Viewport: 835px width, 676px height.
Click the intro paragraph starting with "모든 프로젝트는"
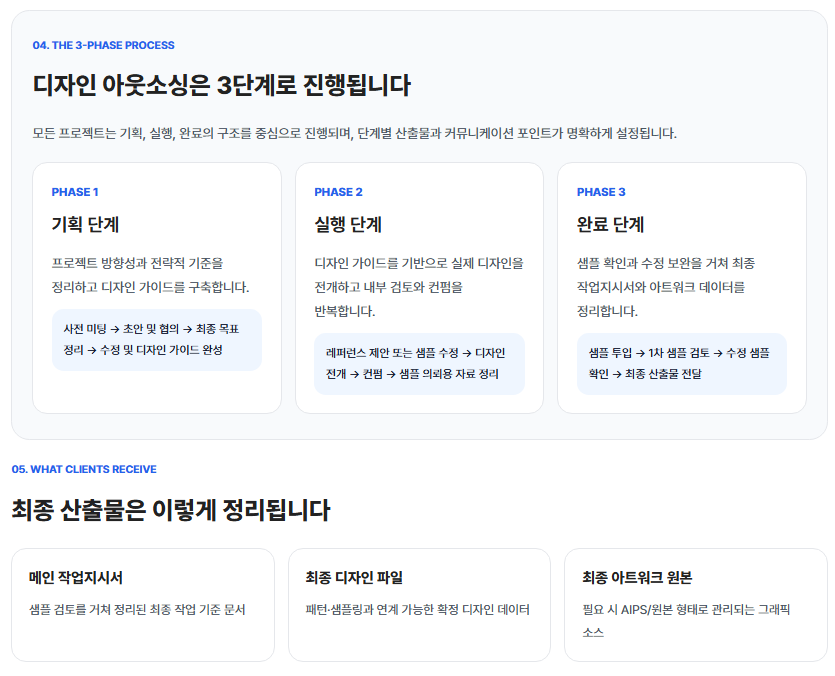tap(354, 133)
